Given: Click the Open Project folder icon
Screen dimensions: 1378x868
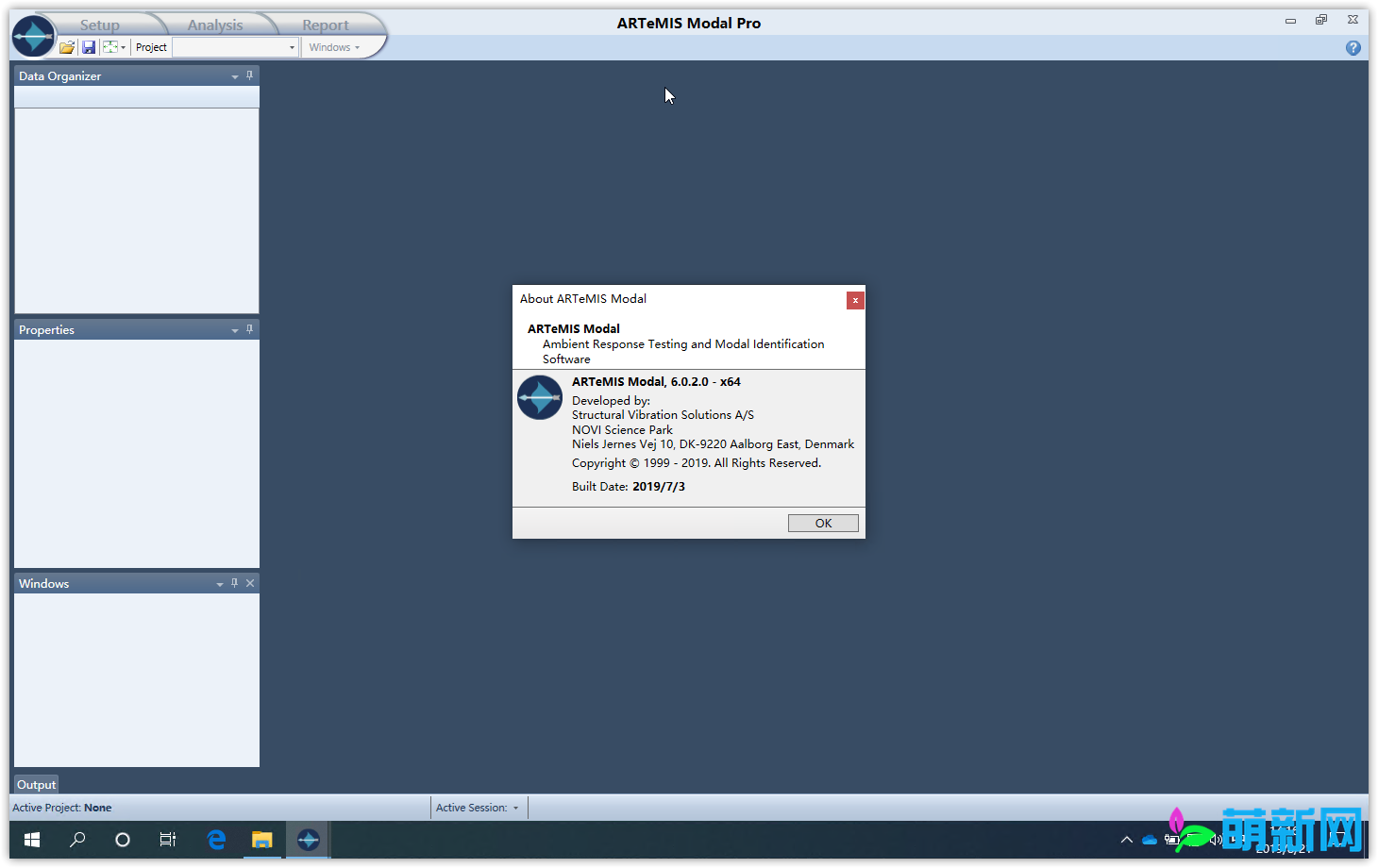Looking at the screenshot, I should [67, 47].
